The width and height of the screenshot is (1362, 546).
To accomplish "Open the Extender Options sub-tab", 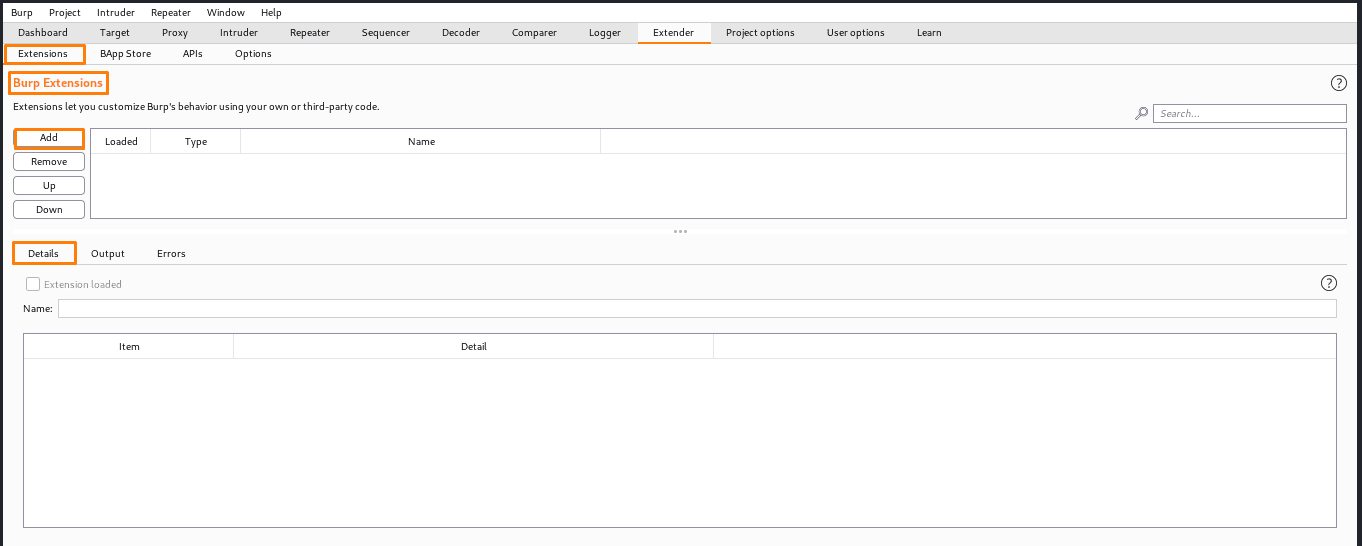I will coord(254,54).
